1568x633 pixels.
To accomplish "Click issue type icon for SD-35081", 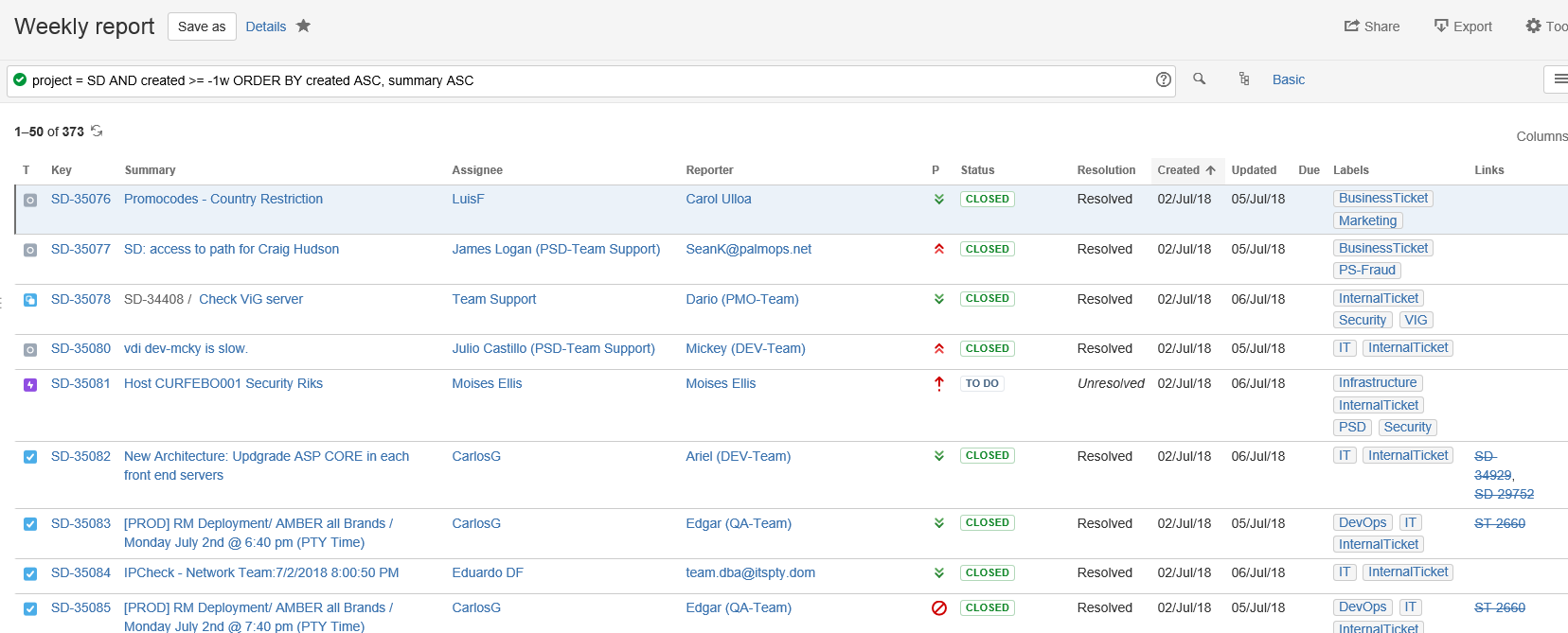I will coord(30,384).
